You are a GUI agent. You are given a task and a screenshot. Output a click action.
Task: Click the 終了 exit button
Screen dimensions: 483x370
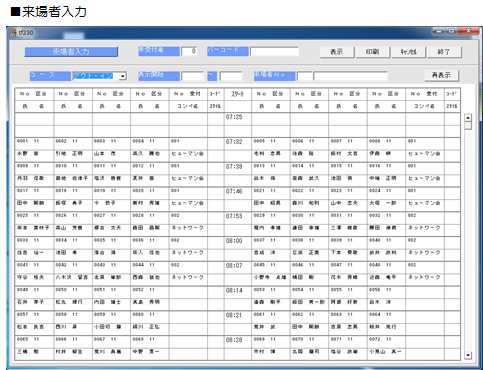click(x=444, y=52)
